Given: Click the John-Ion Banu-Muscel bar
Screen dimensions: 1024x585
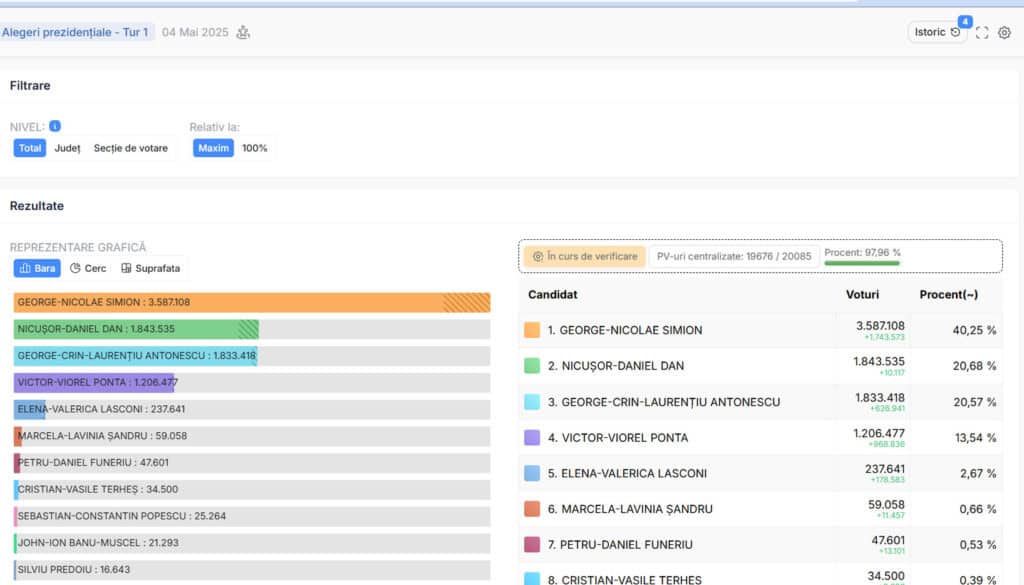Looking at the screenshot, I should click(x=16, y=543).
